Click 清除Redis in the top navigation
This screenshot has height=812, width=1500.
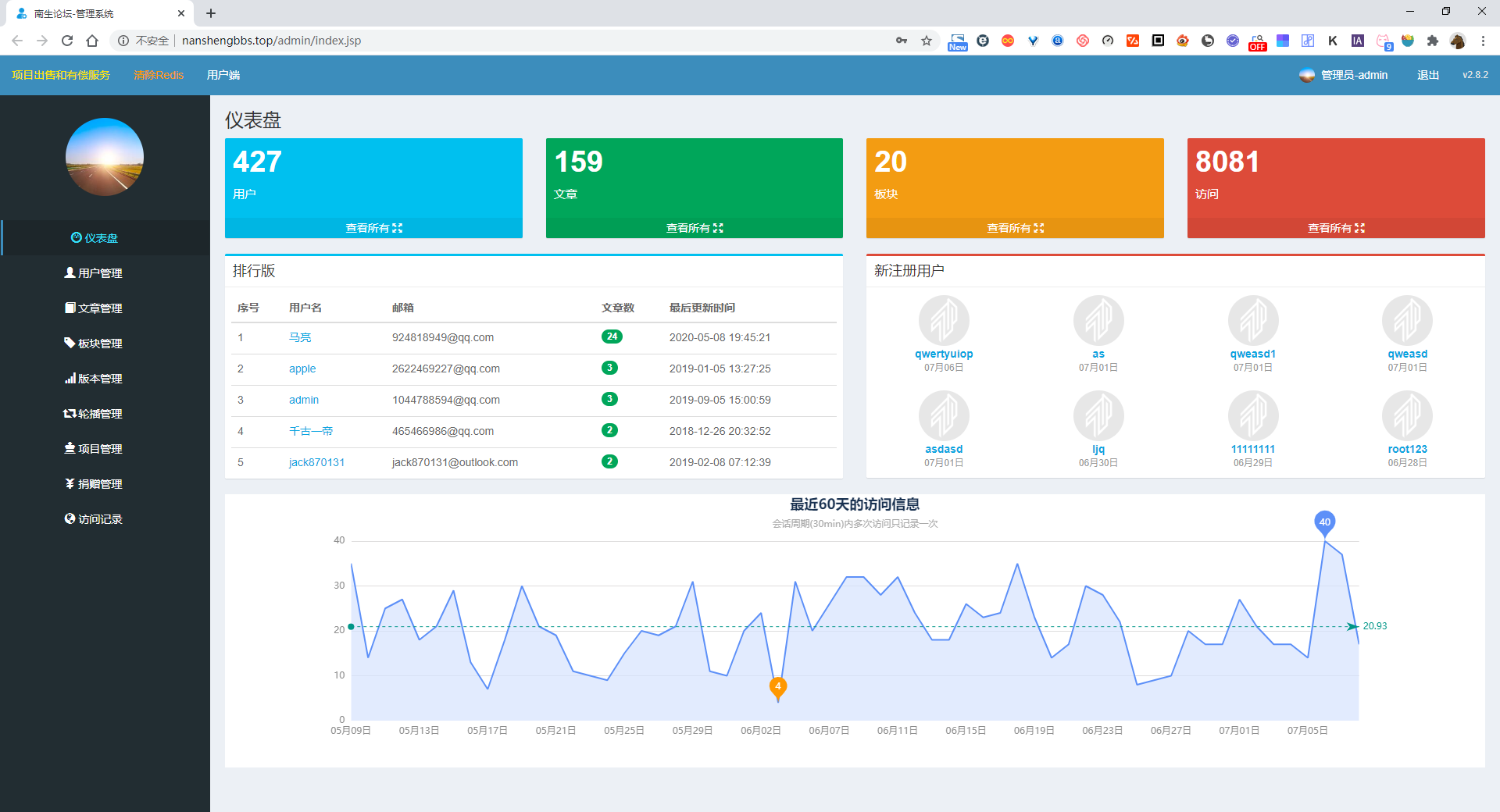[x=159, y=75]
